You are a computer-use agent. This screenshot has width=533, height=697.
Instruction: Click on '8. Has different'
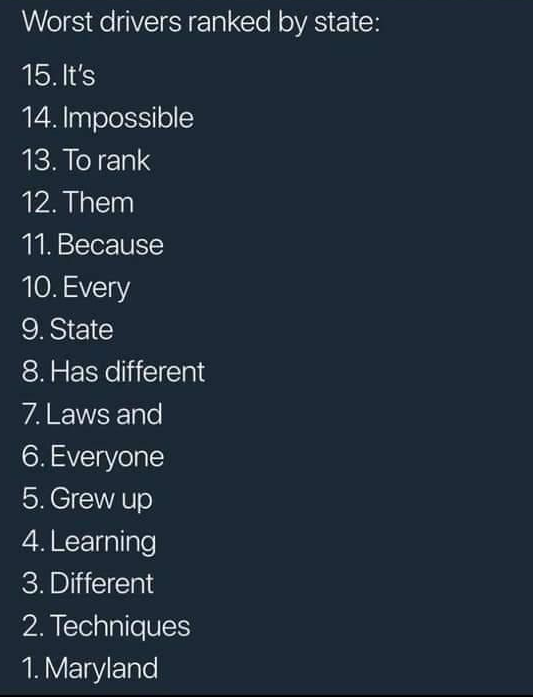pos(113,371)
